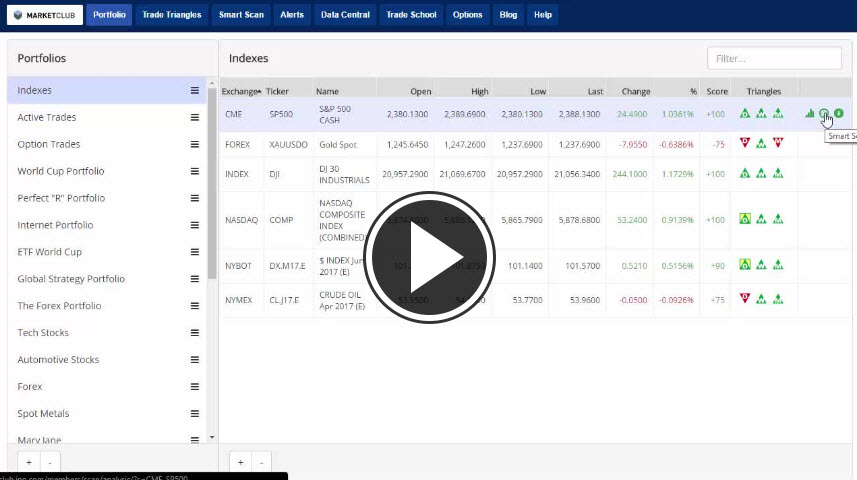
Task: Click the daily triangle for NASDAQ COMP
Action: [x=744, y=219]
